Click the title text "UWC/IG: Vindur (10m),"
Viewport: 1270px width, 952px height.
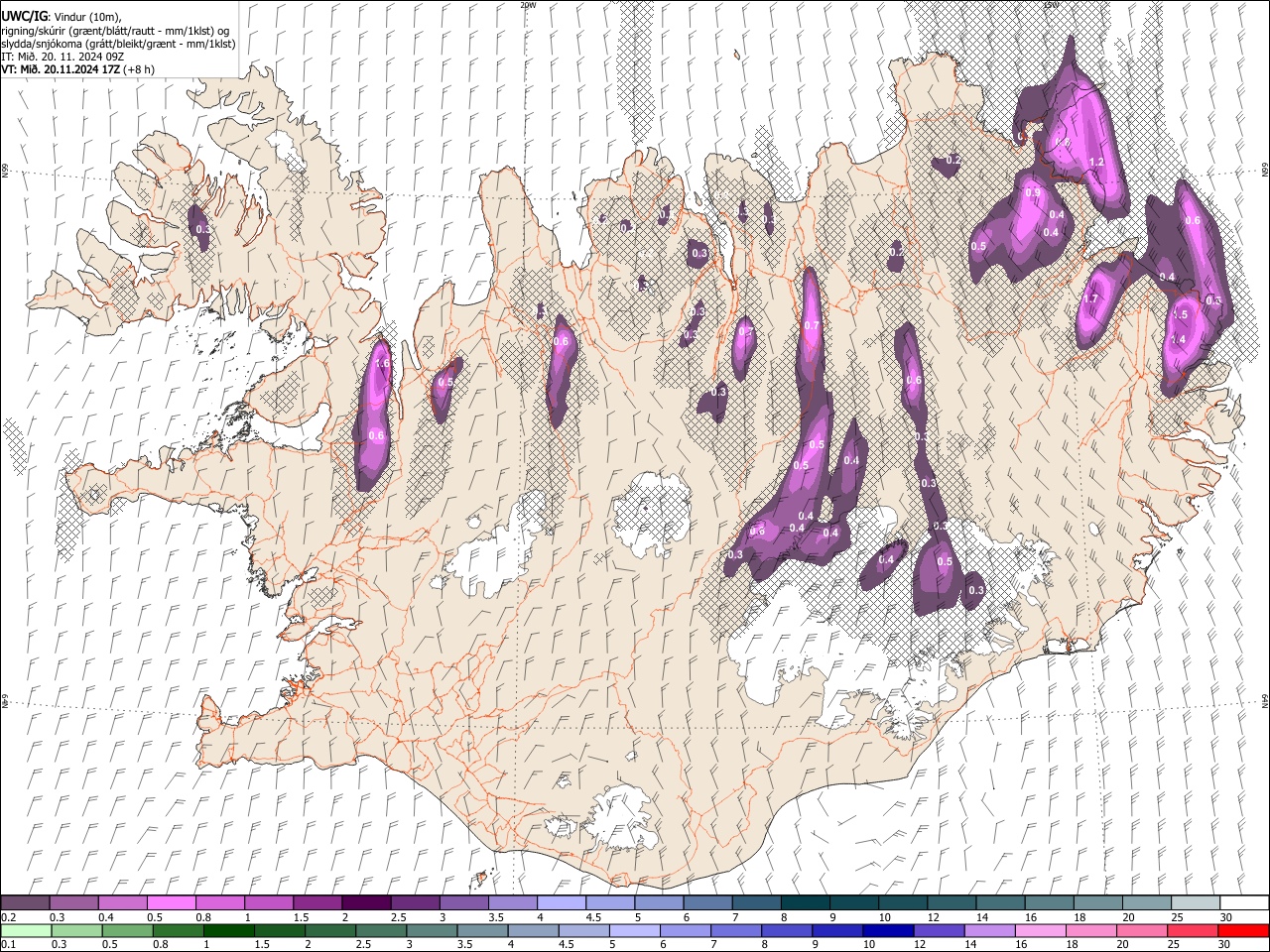[x=61, y=16]
